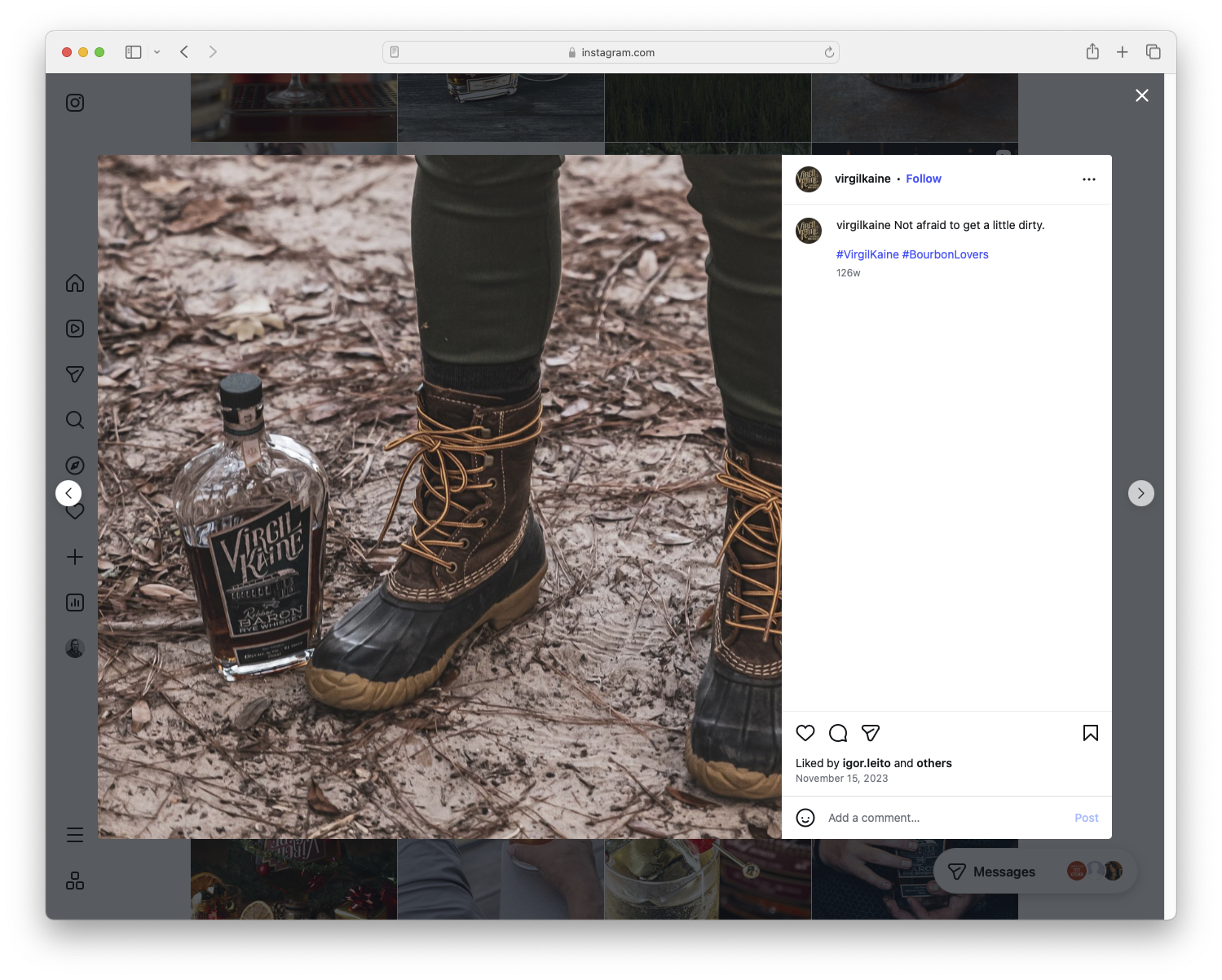Save the post with bookmark icon
The height and width of the screenshot is (980, 1222).
pyautogui.click(x=1090, y=733)
